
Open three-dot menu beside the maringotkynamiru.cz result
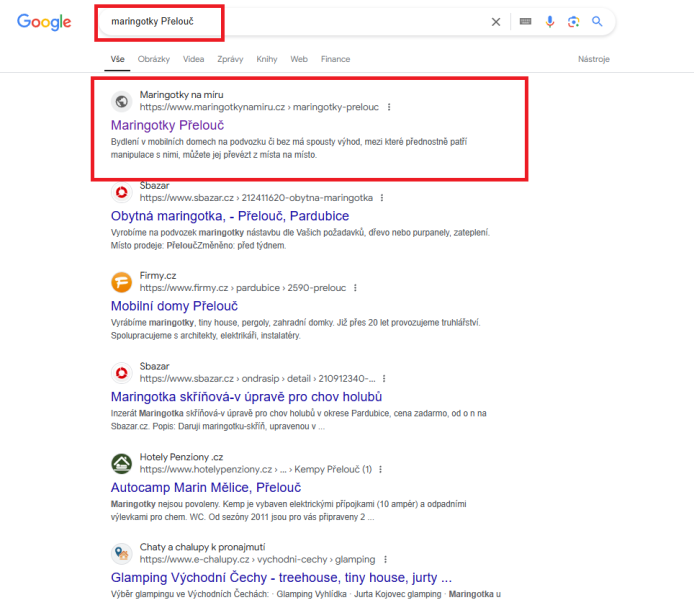tap(389, 107)
